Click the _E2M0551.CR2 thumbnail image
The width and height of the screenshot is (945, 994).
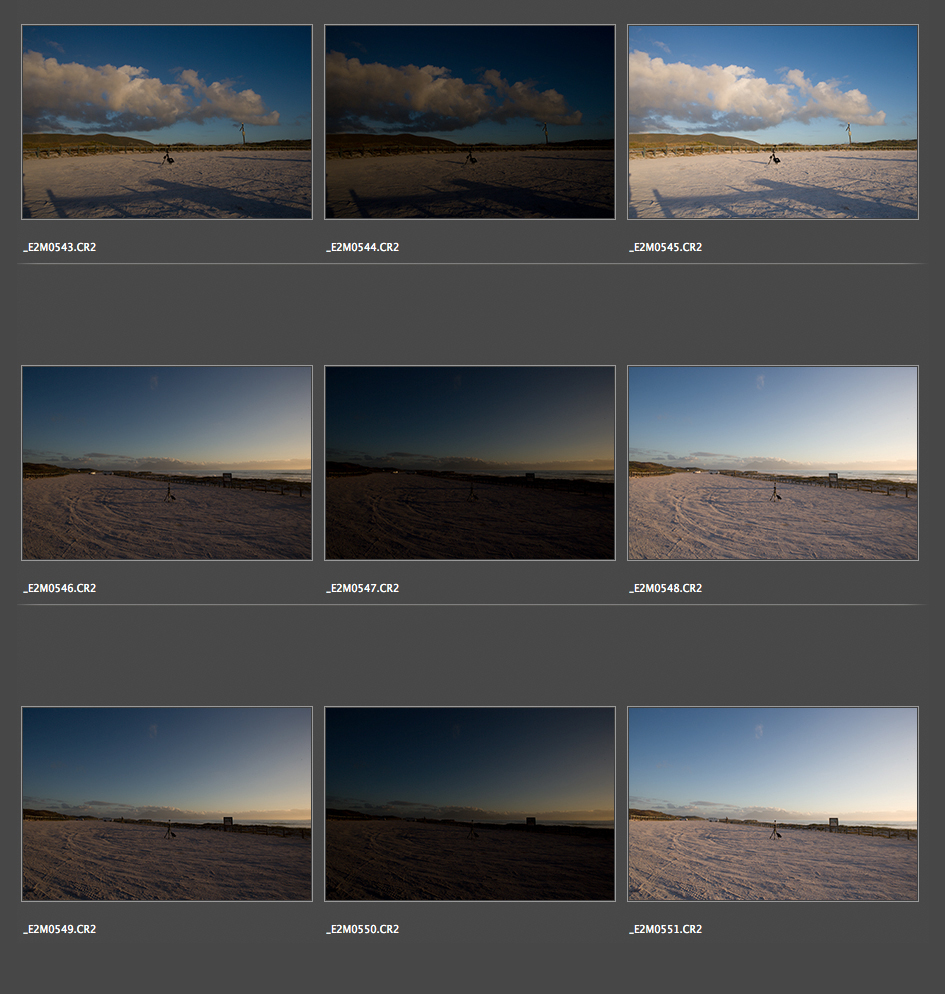tap(773, 804)
